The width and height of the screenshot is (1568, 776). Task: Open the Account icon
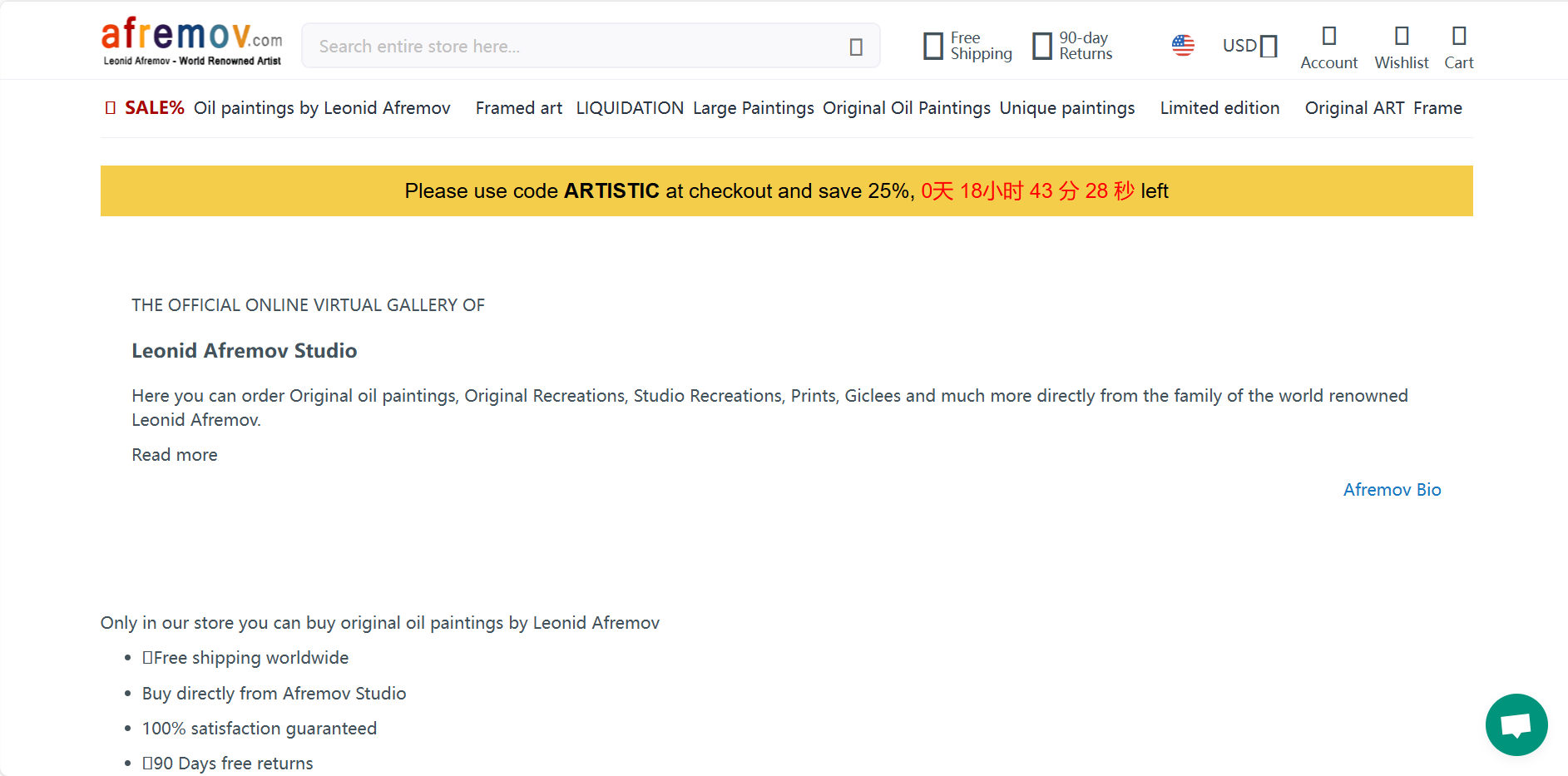(1328, 37)
